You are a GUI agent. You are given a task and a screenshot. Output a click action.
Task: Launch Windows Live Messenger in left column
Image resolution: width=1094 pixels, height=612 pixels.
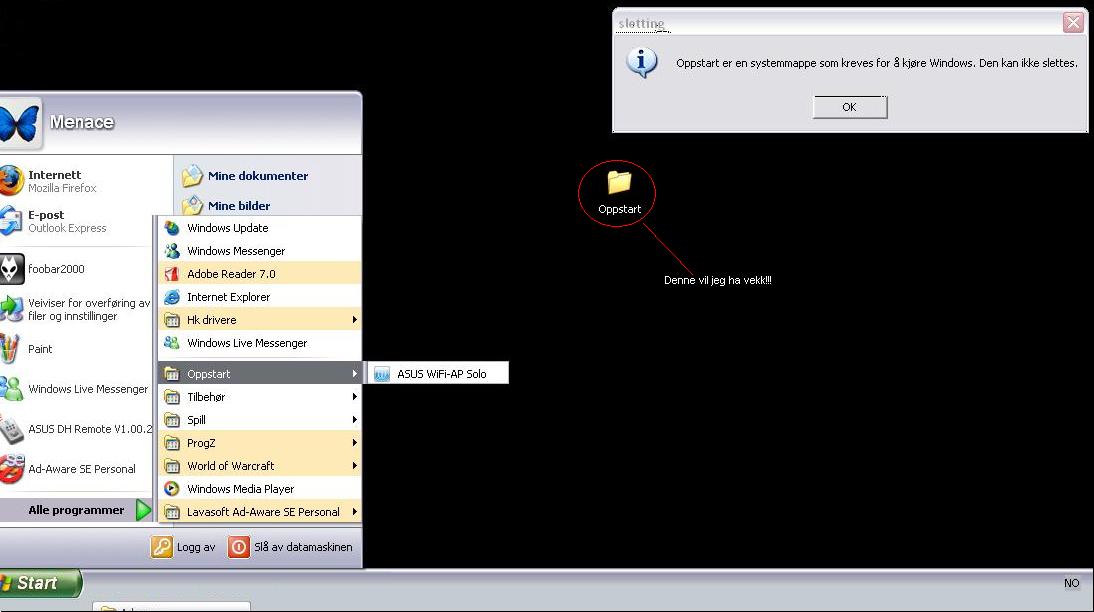point(77,389)
